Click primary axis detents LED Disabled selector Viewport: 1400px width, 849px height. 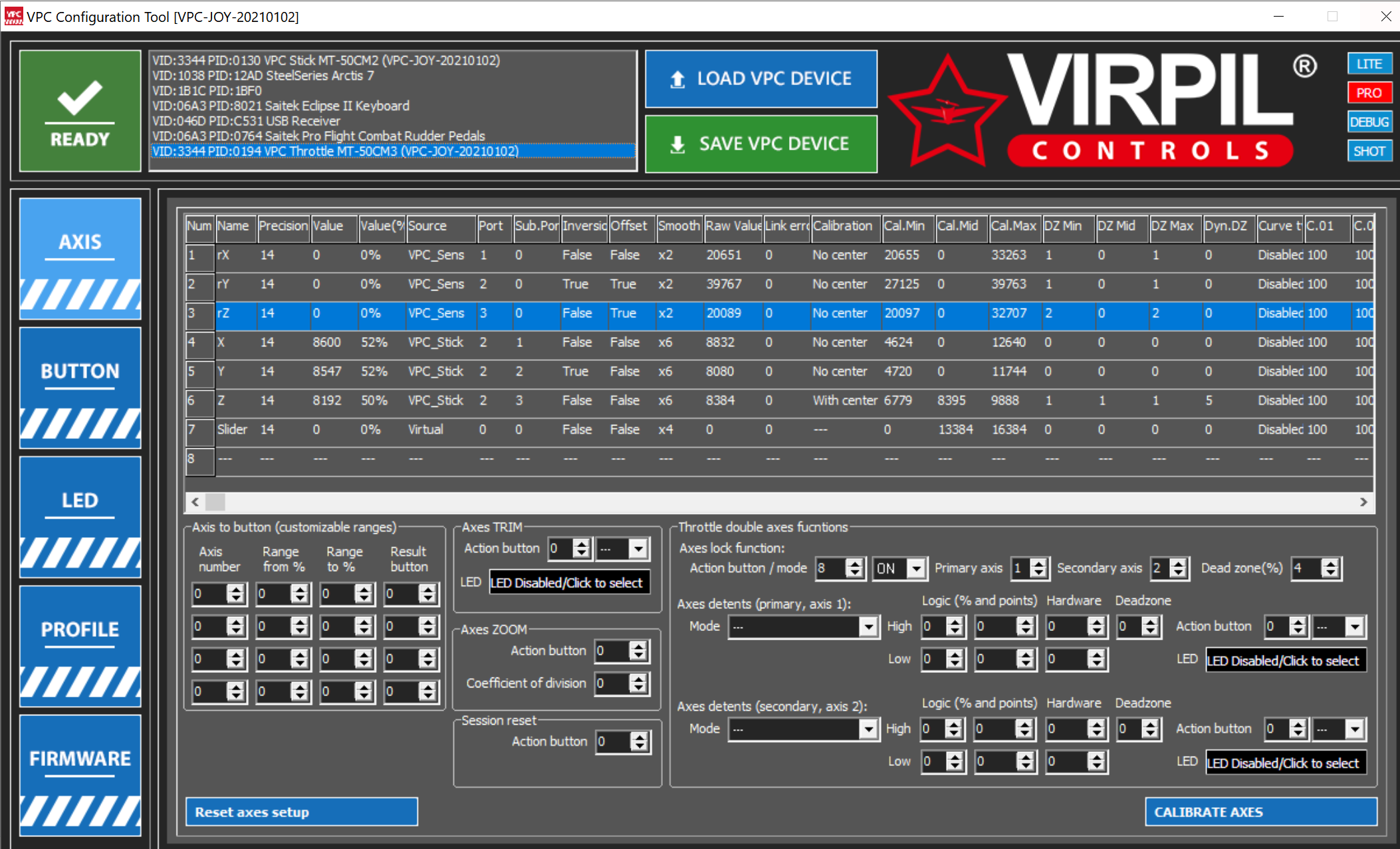tap(1286, 661)
